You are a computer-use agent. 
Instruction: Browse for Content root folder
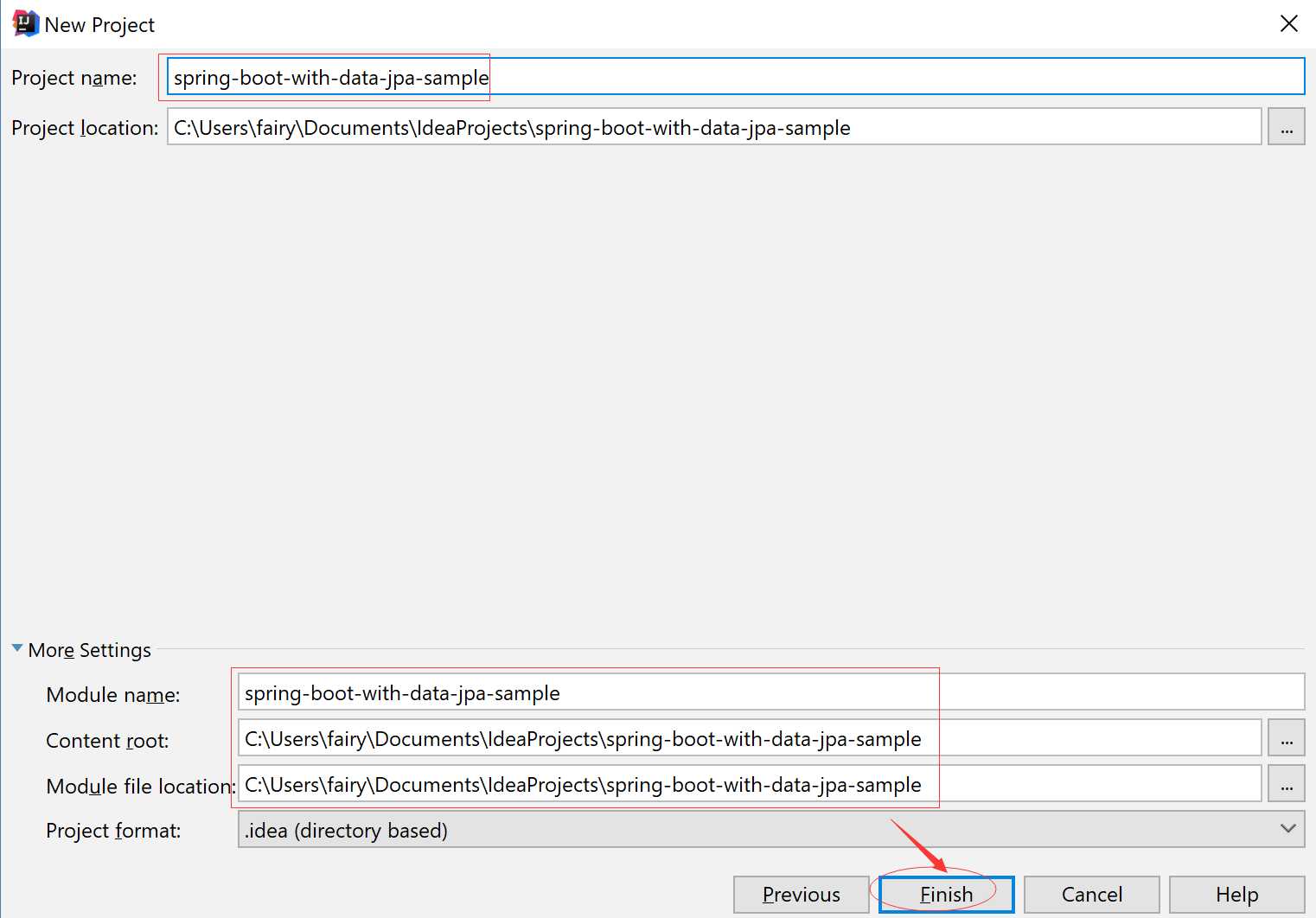[1287, 738]
